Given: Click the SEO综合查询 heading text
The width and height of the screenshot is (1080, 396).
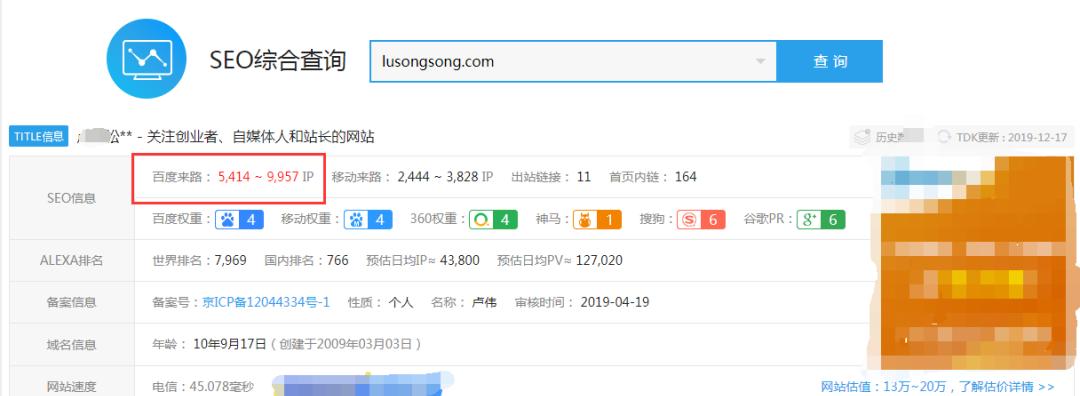Looking at the screenshot, I should coord(278,61).
